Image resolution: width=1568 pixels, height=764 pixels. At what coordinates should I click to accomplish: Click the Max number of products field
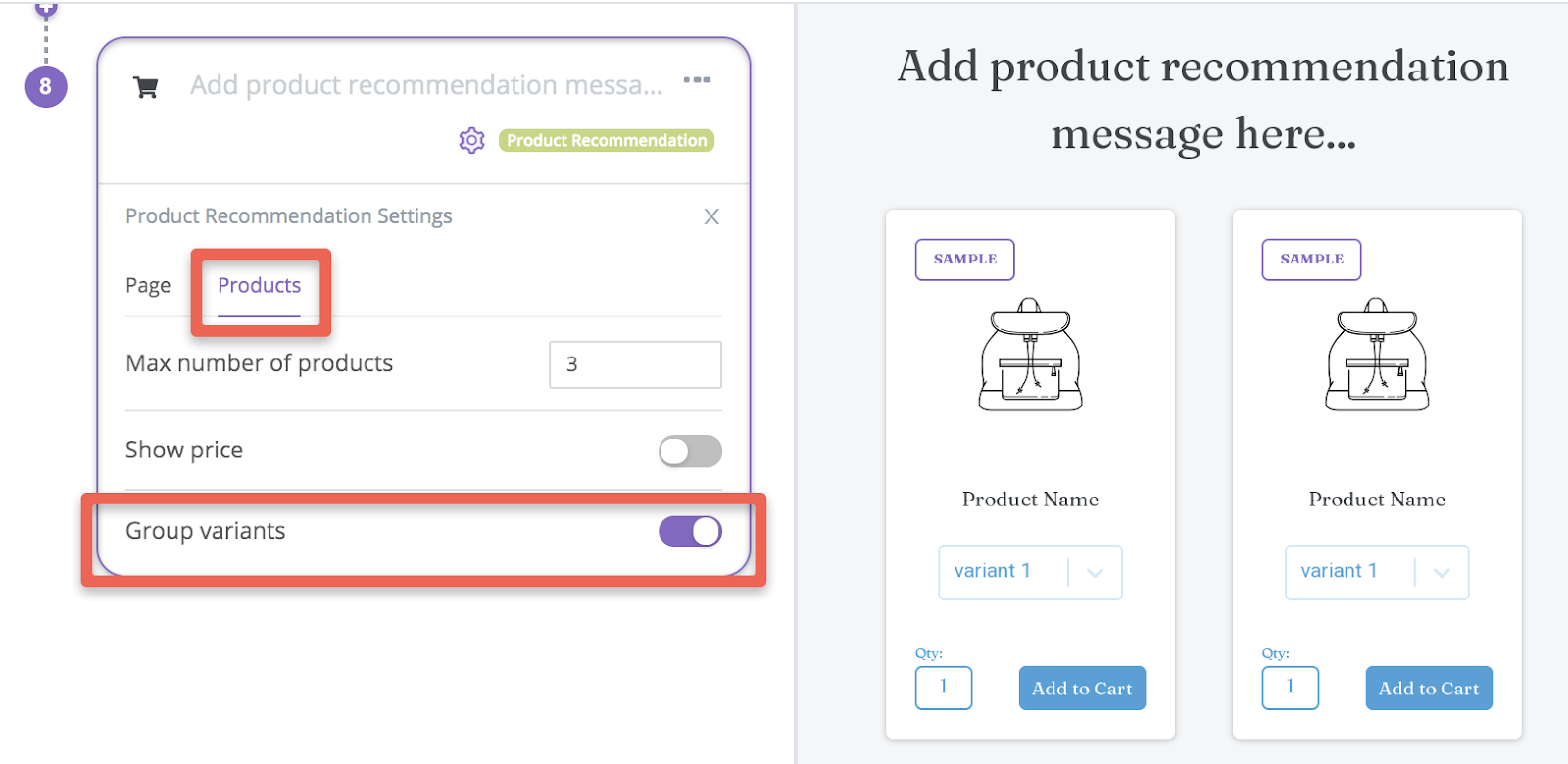(635, 364)
